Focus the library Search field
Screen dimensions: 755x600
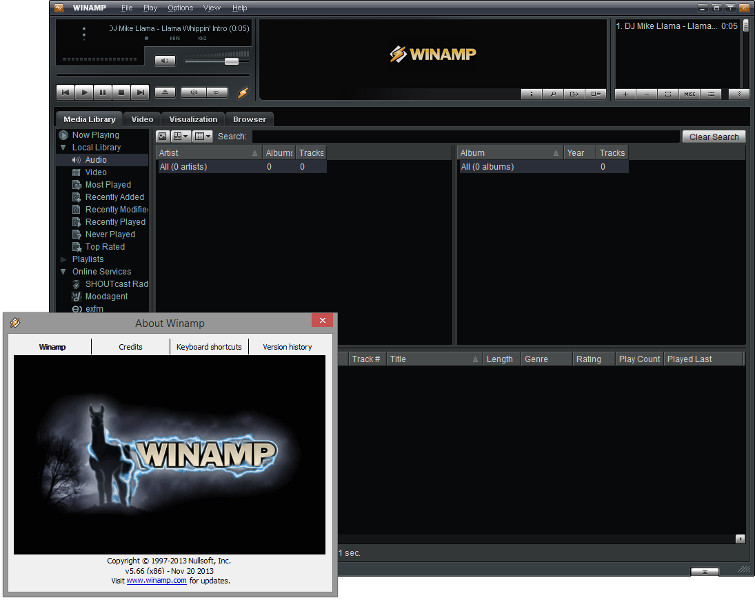(466, 136)
